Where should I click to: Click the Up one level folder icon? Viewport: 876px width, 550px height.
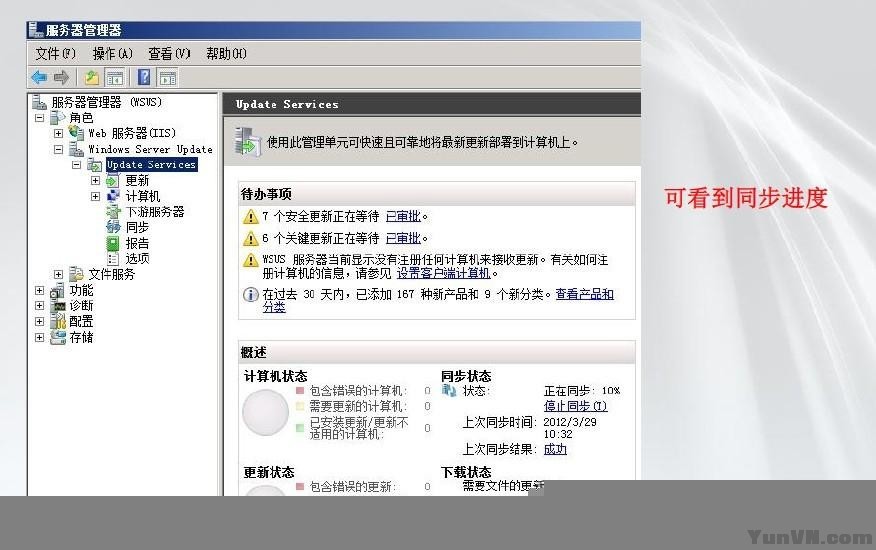click(x=92, y=77)
